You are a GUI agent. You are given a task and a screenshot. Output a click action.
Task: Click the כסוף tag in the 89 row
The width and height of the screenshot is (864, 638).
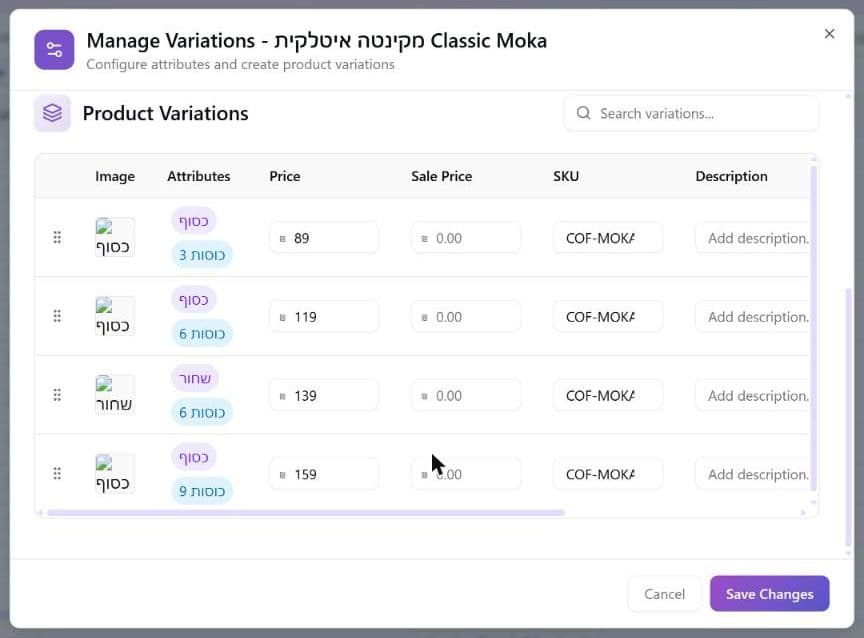[193, 221]
